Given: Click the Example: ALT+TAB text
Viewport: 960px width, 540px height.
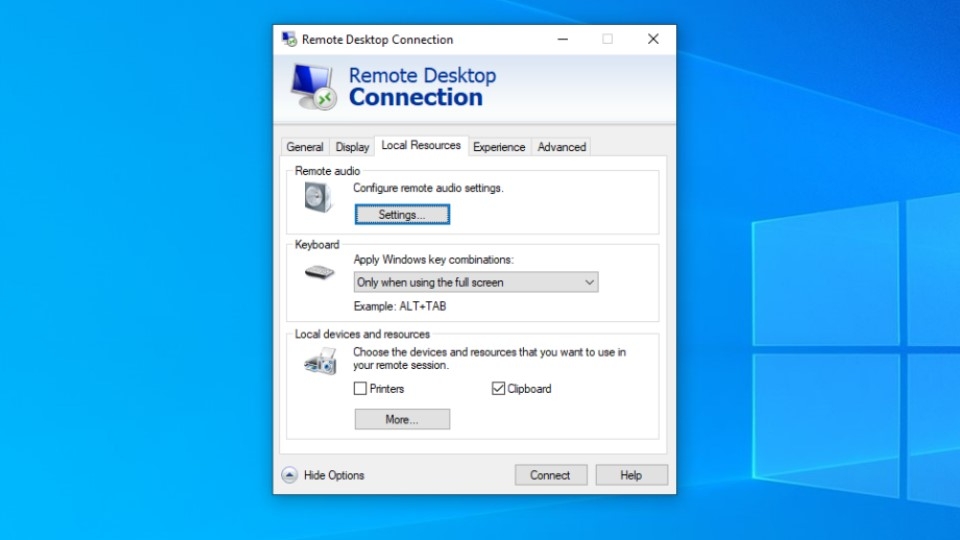Looking at the screenshot, I should tap(400, 306).
